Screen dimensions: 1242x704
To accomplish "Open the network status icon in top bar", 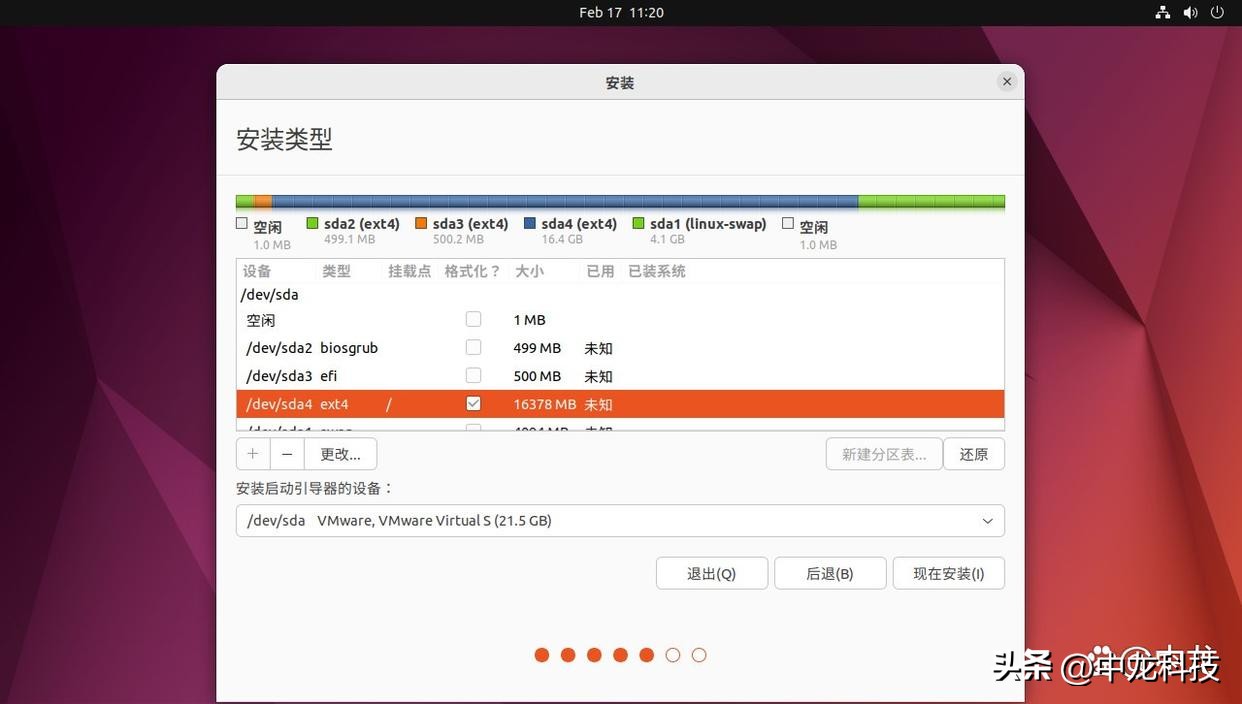I will tap(1162, 12).
